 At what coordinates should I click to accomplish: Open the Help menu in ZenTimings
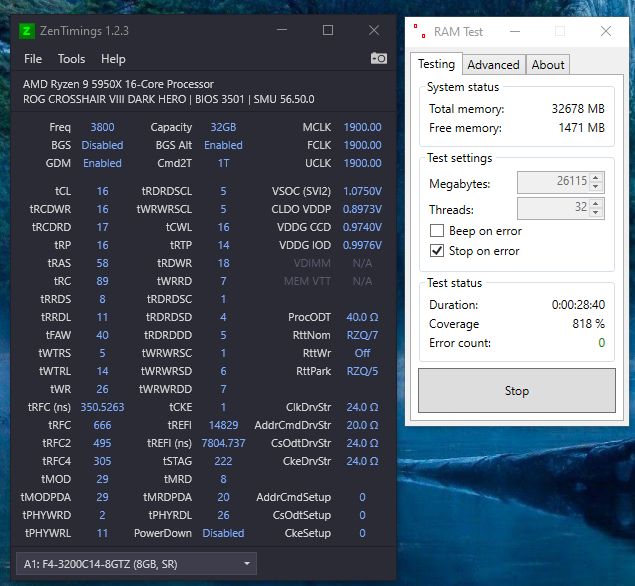(113, 59)
